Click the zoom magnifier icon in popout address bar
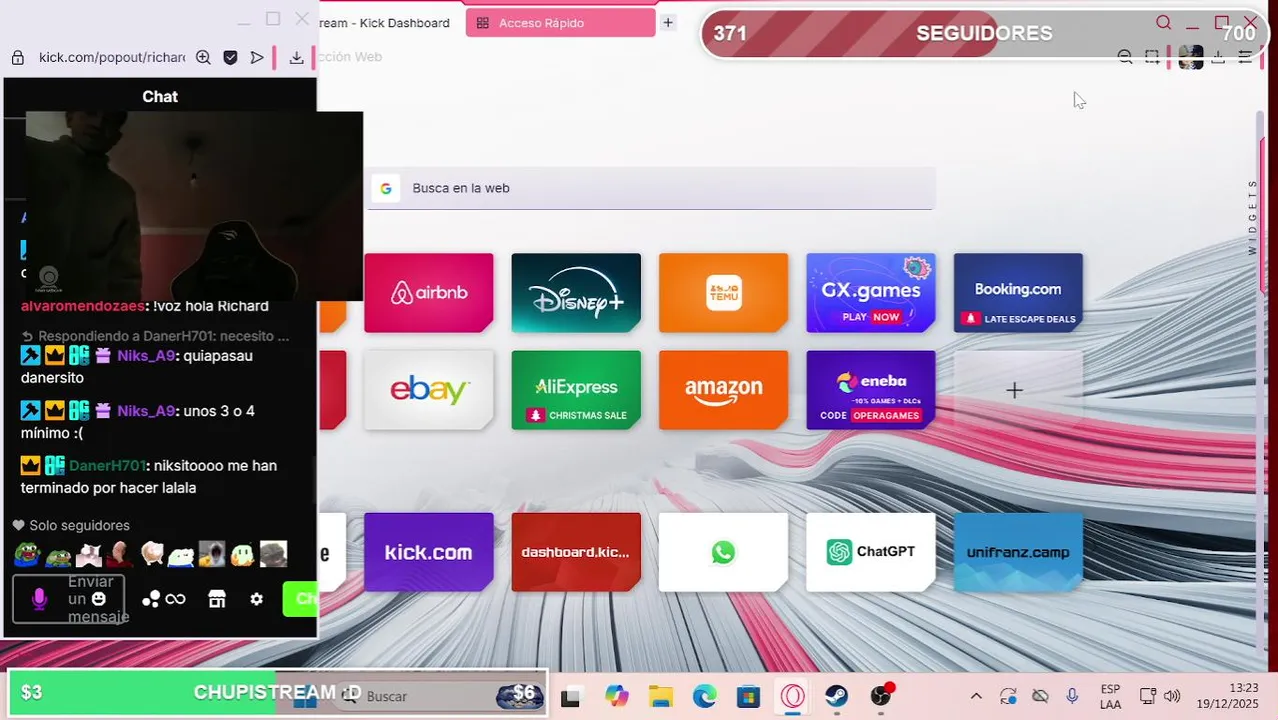 [203, 58]
